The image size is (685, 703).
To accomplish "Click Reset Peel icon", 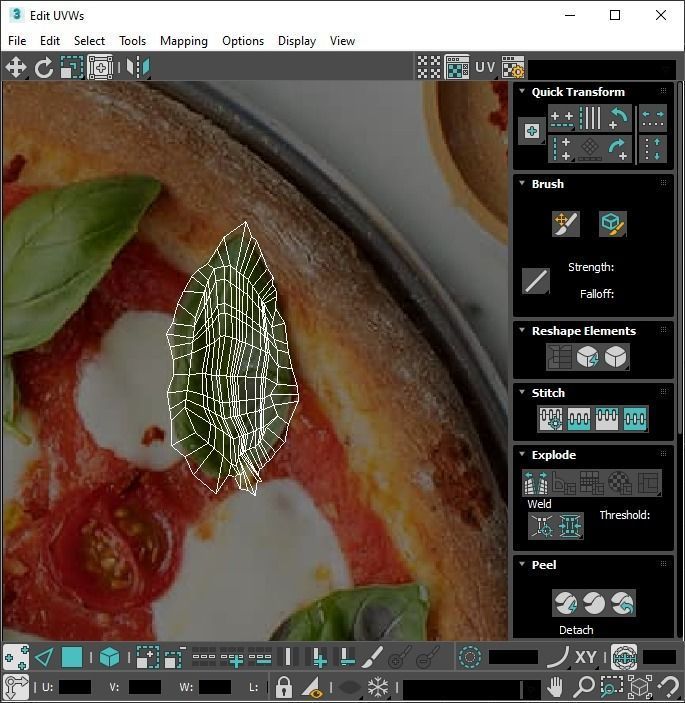I will [622, 603].
